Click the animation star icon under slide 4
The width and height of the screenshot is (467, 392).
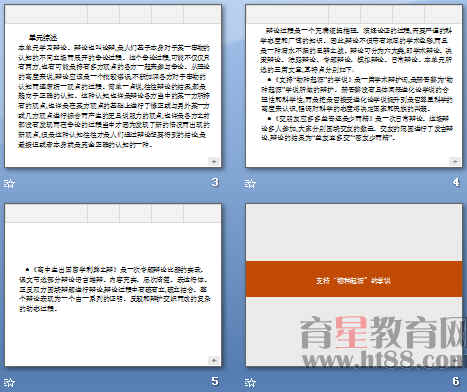tap(250, 183)
